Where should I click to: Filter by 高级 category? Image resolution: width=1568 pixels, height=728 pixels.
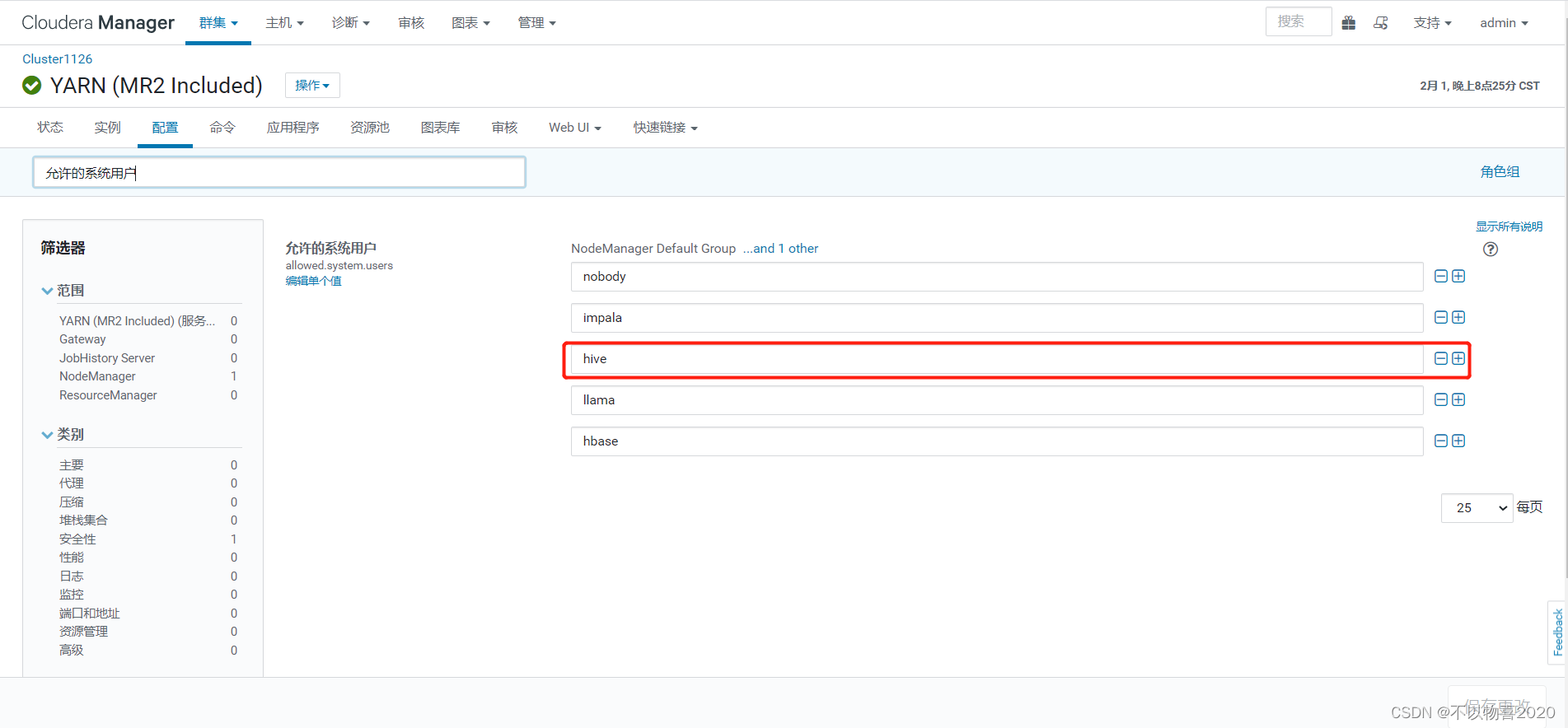pos(72,650)
